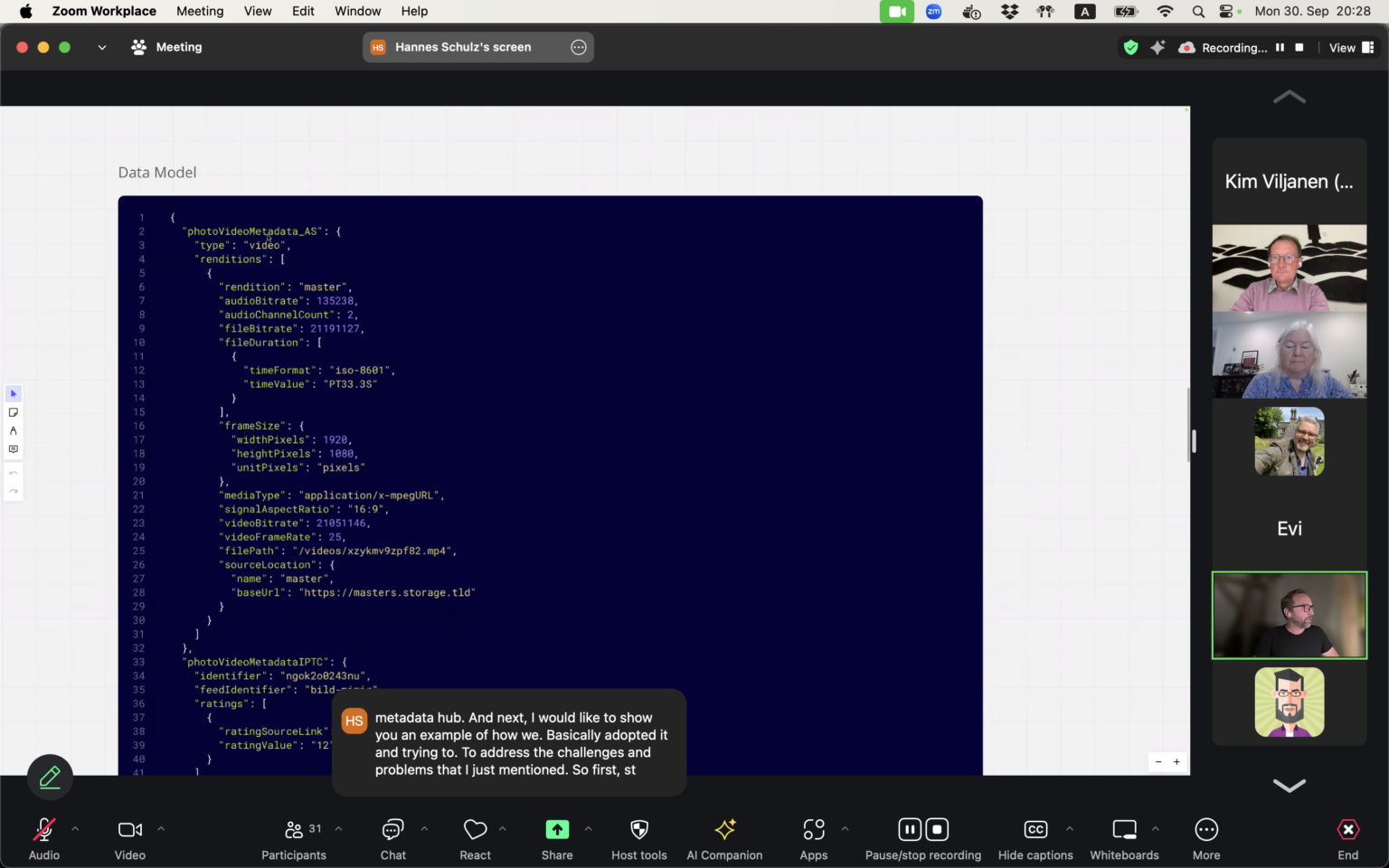Select the arrow cursor tool in the annotation sidebar

pos(13,393)
